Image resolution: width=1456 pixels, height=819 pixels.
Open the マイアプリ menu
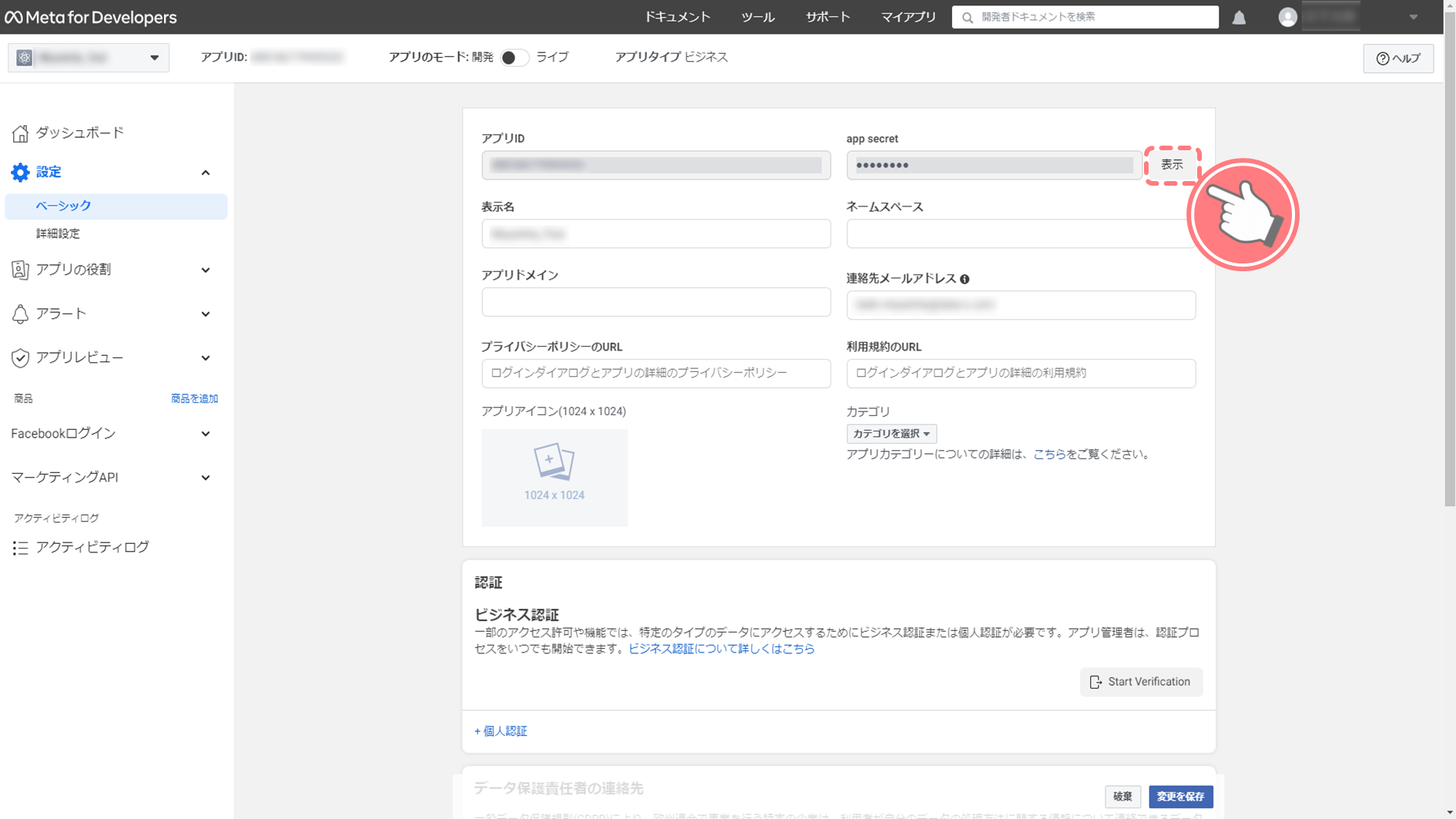(x=908, y=17)
